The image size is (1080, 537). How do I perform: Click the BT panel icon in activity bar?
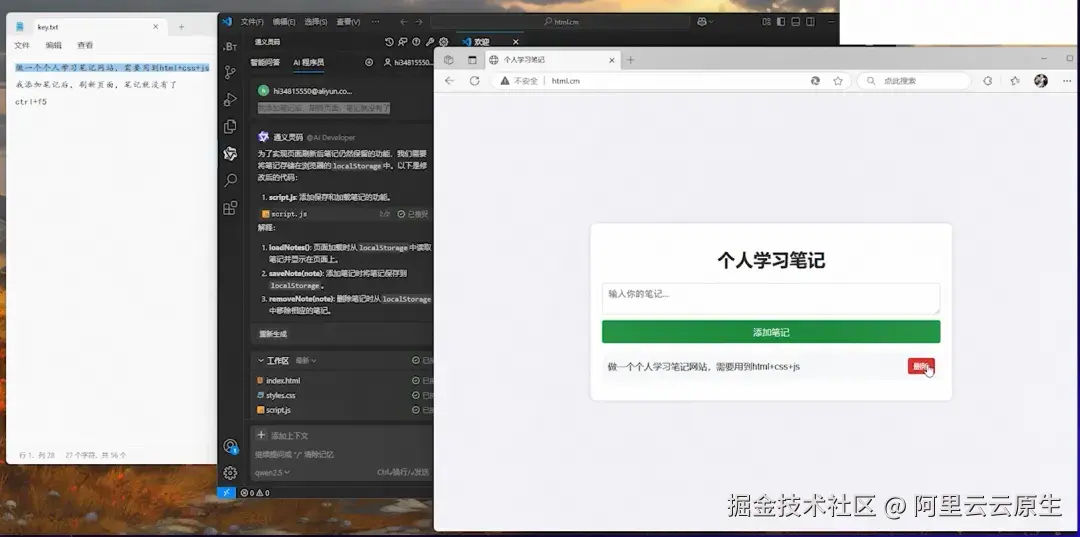click(230, 46)
